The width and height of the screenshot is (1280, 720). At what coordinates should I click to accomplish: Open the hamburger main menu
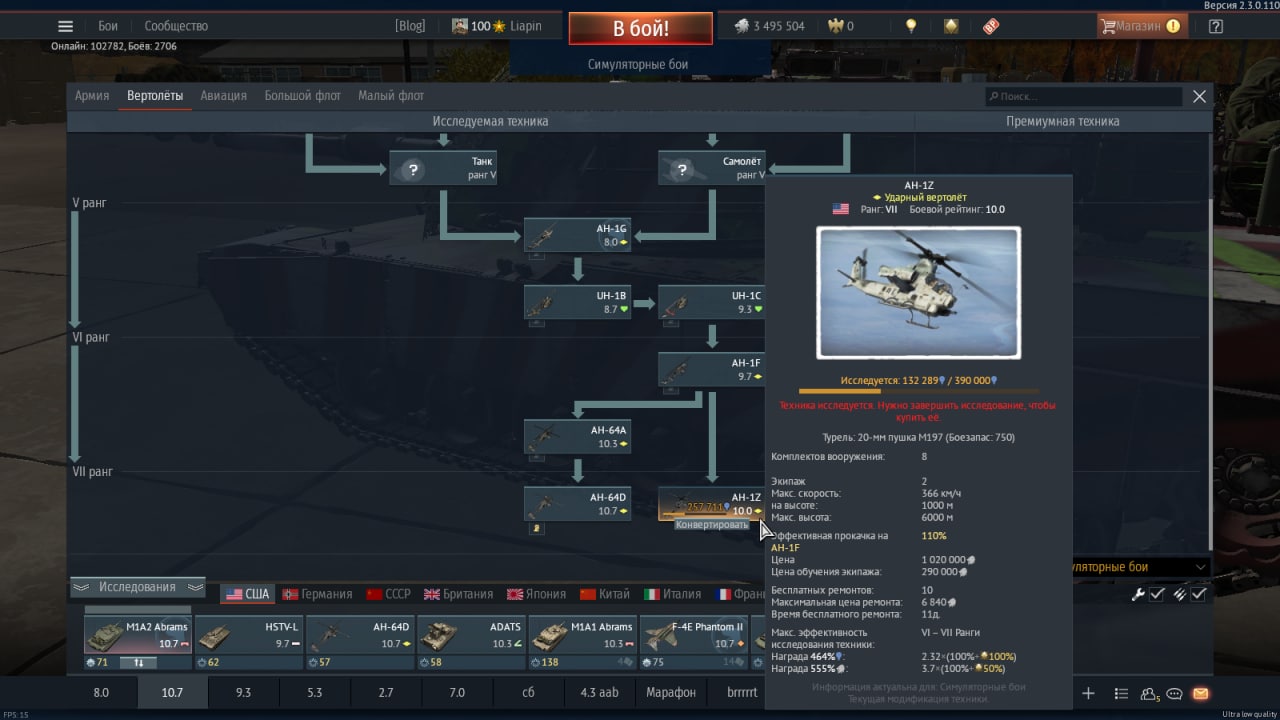(x=66, y=26)
